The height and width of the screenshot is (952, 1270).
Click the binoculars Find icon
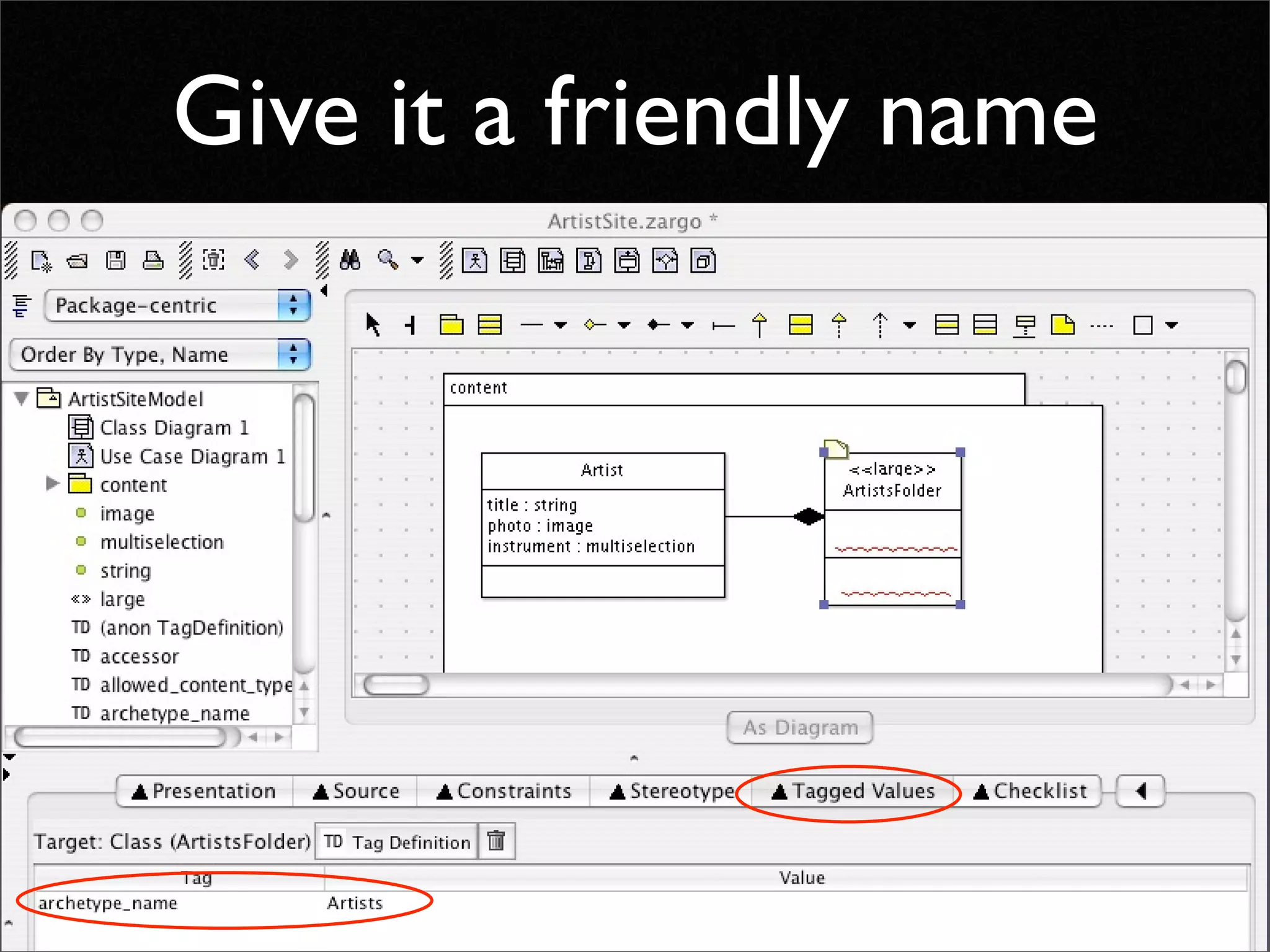click(350, 260)
